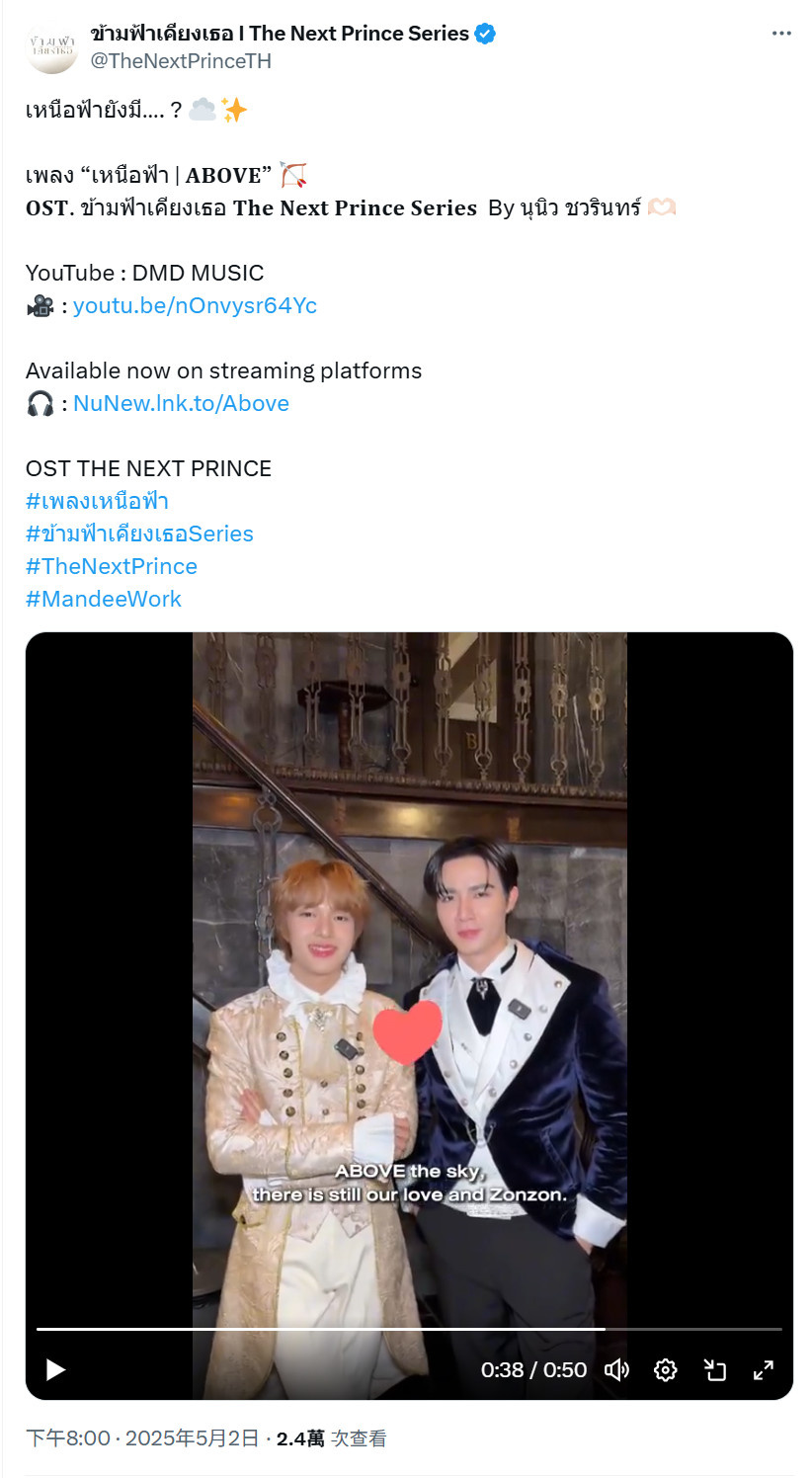This screenshot has height=1478, width=812.
Task: Open the #ข้ามฟ้าเคียงเธอSeries hashtag
Action: [x=139, y=534]
